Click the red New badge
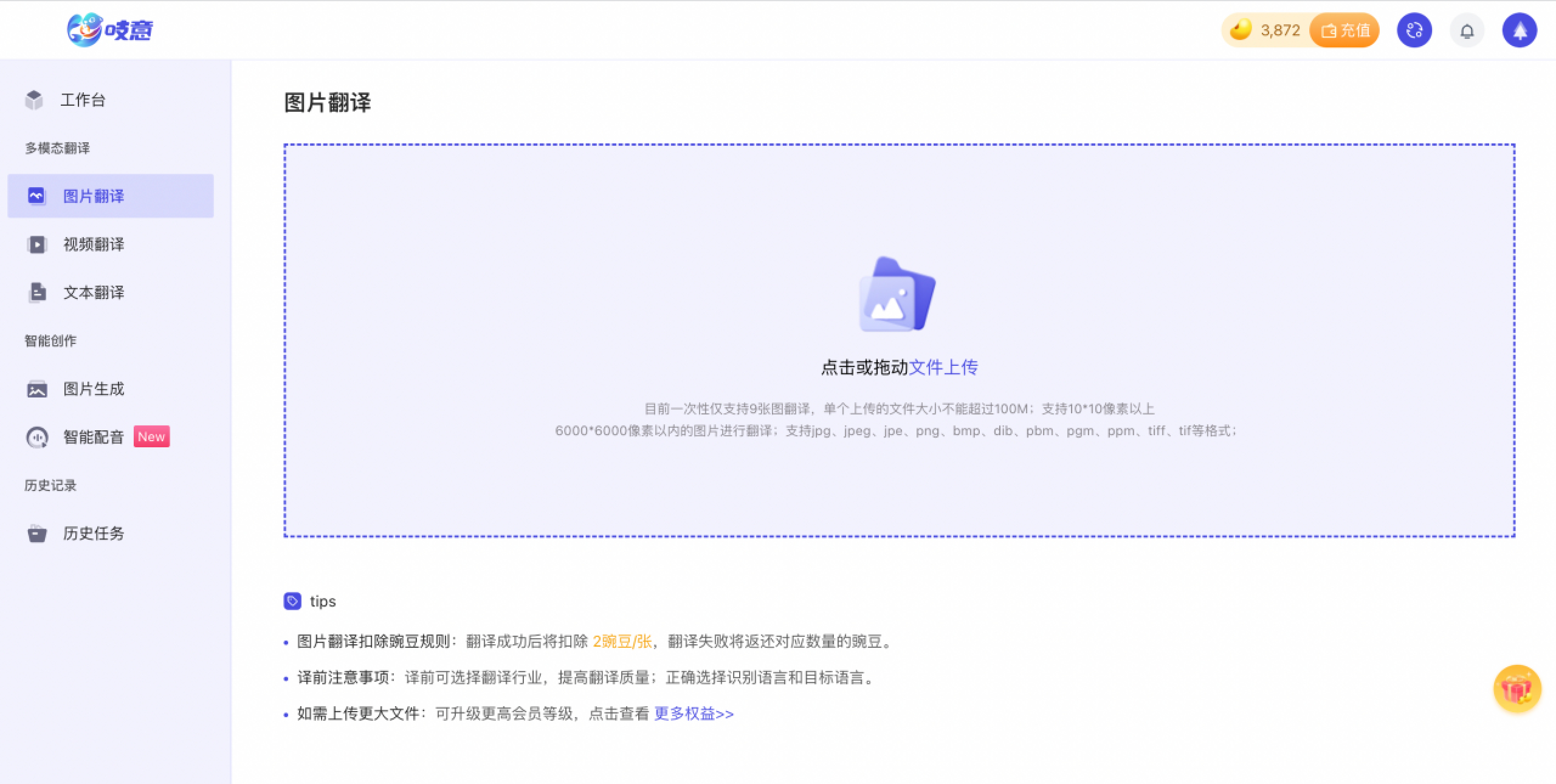 pyautogui.click(x=151, y=436)
